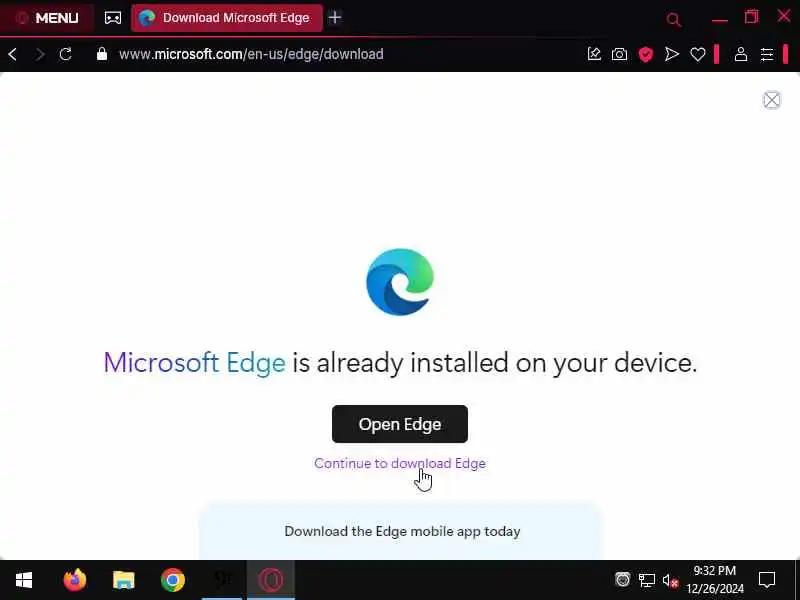Open the GX Corner gamepad icon

click(113, 18)
